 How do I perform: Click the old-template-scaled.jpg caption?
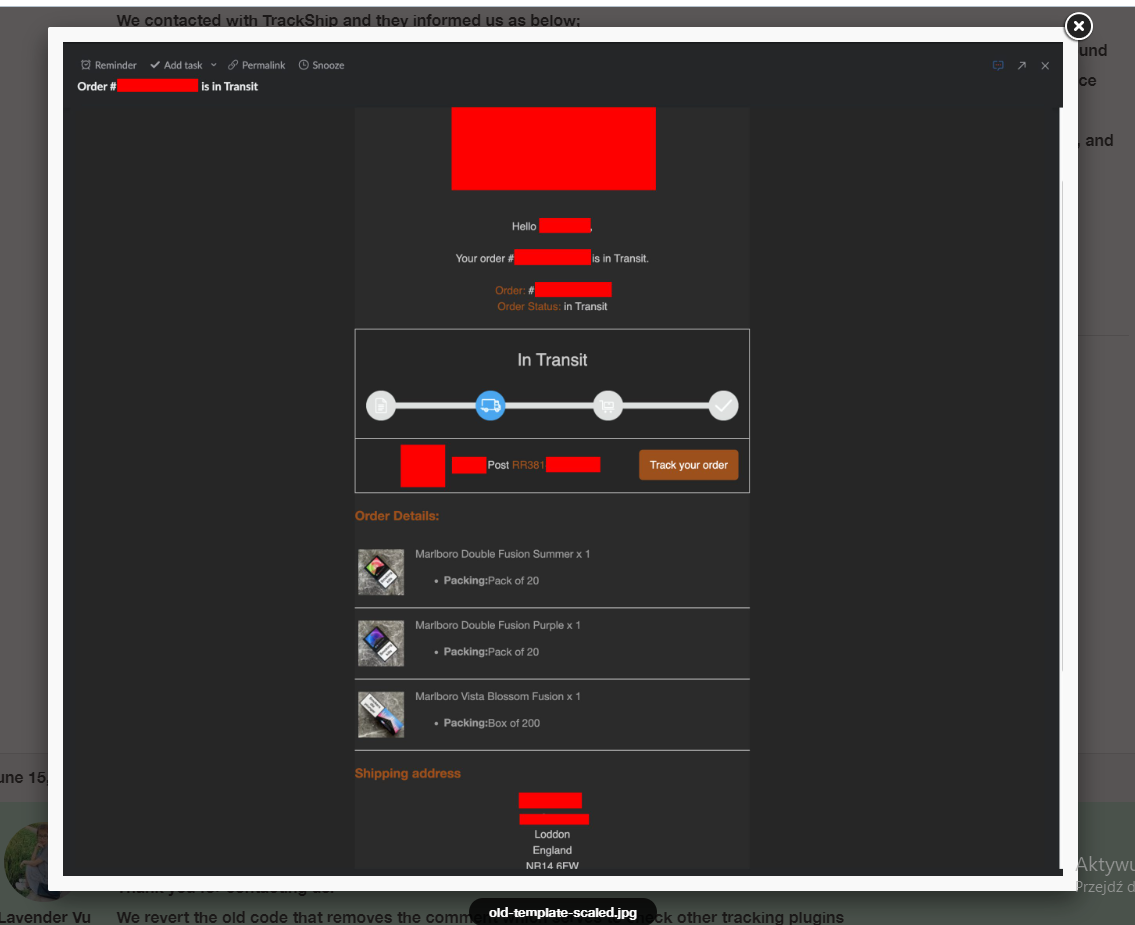[x=562, y=912]
